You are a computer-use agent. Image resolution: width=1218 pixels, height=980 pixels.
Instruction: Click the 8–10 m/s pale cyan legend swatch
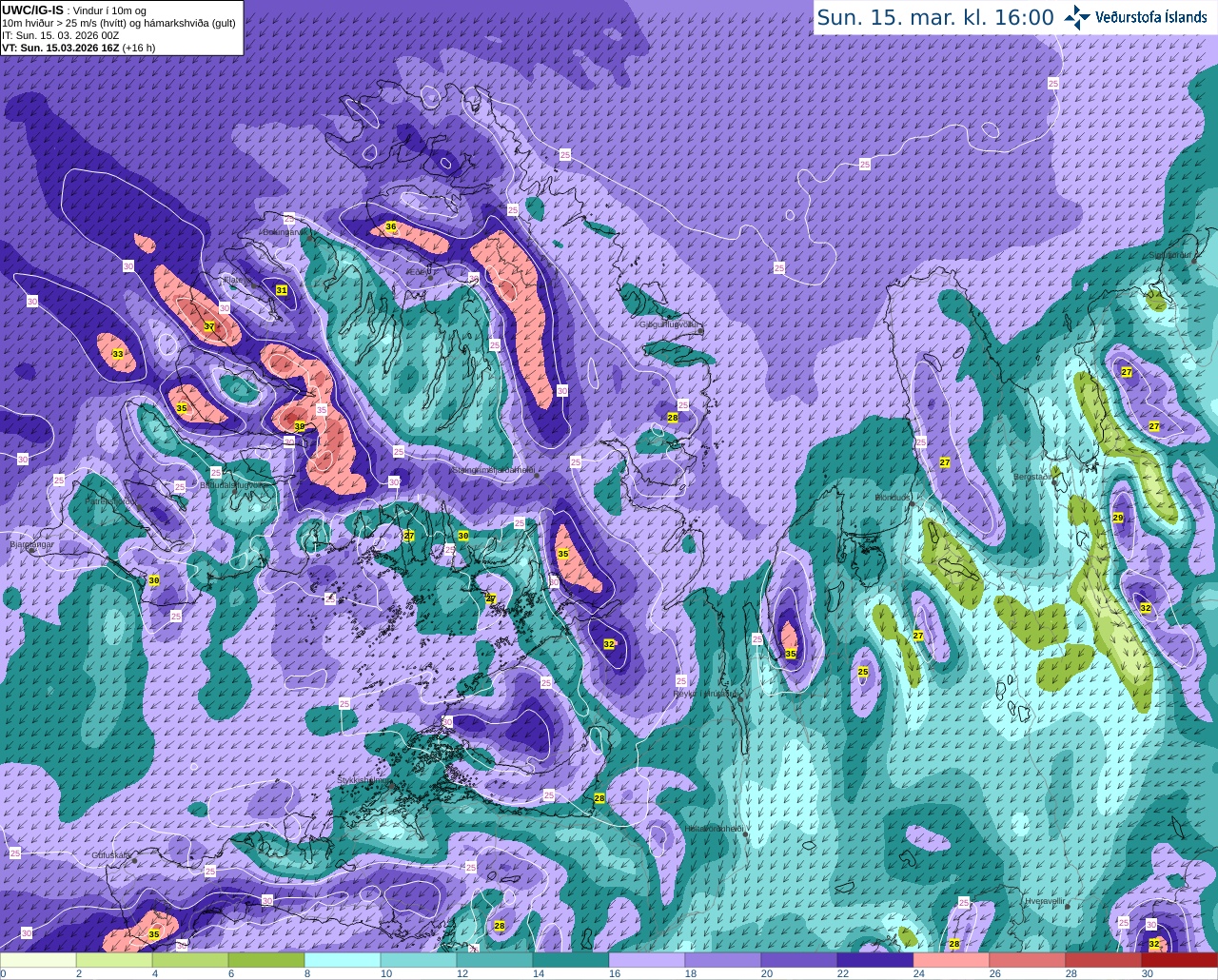point(343,960)
